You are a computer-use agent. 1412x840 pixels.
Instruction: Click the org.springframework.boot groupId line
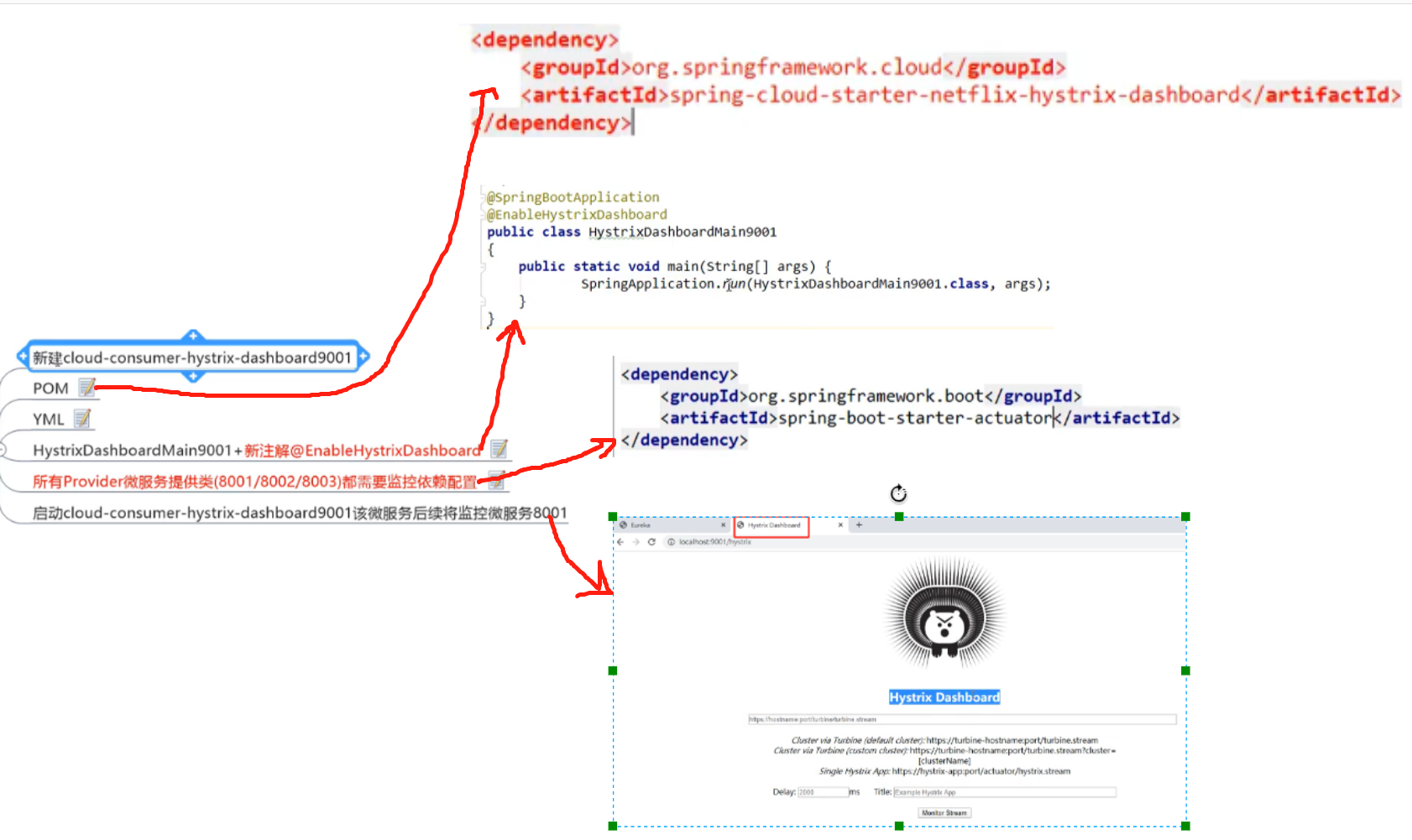pyautogui.click(x=871, y=396)
